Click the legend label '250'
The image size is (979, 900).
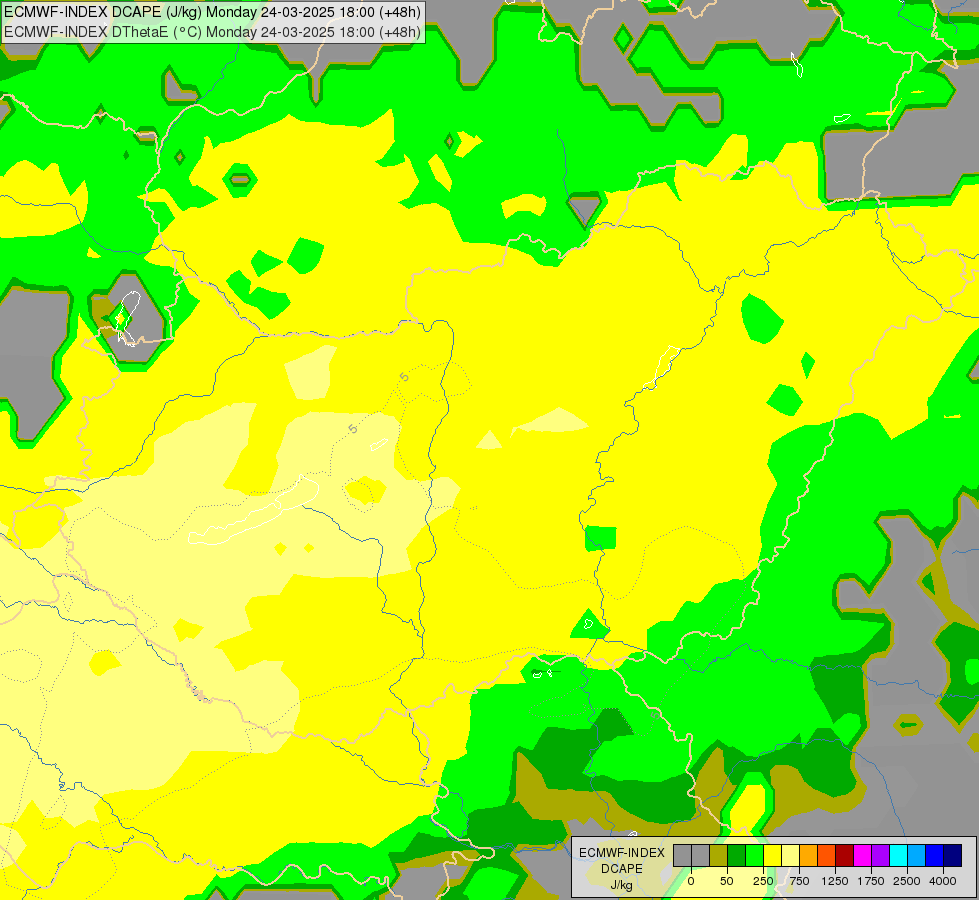pos(763,881)
